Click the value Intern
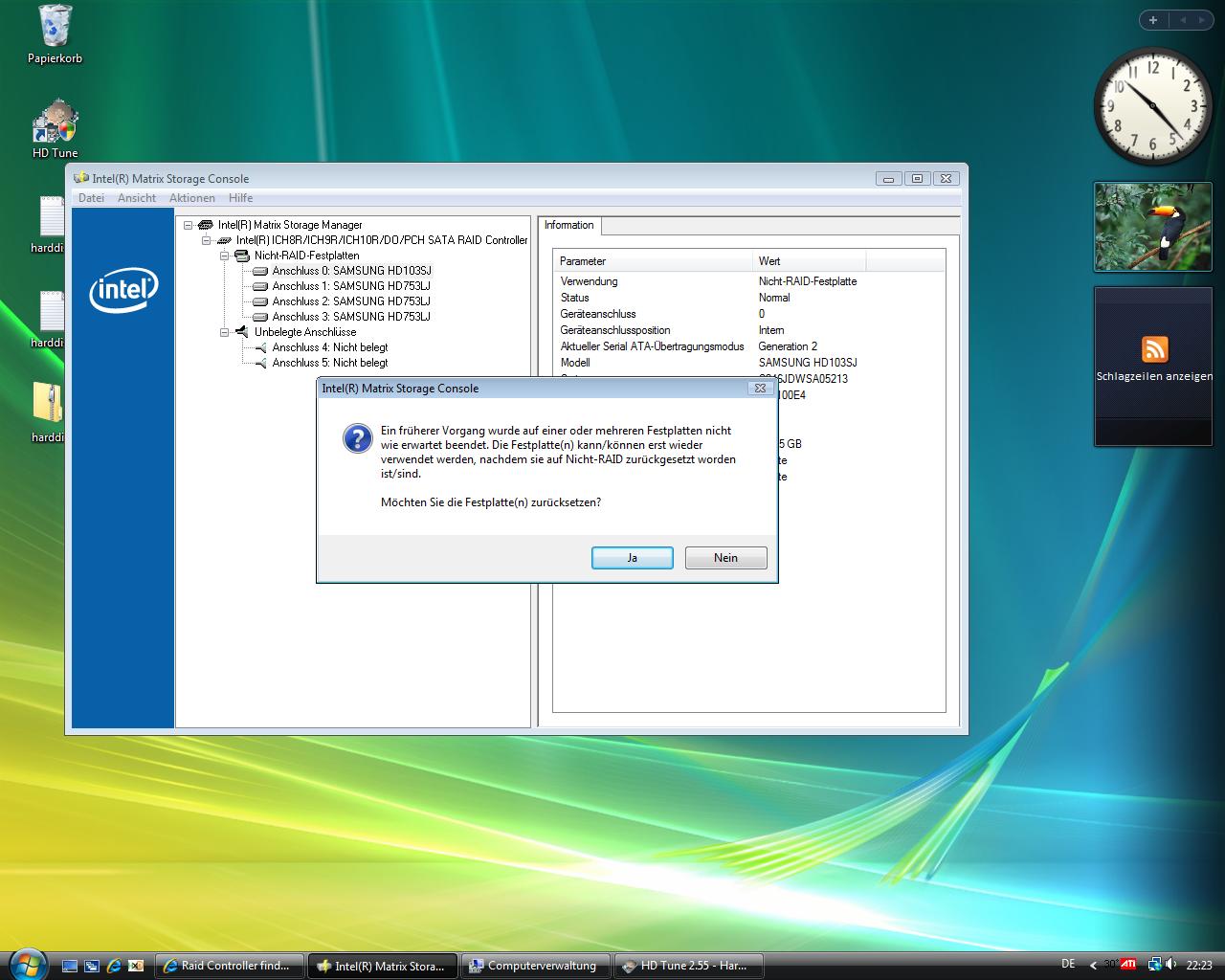Image resolution: width=1225 pixels, height=980 pixels. tap(771, 330)
